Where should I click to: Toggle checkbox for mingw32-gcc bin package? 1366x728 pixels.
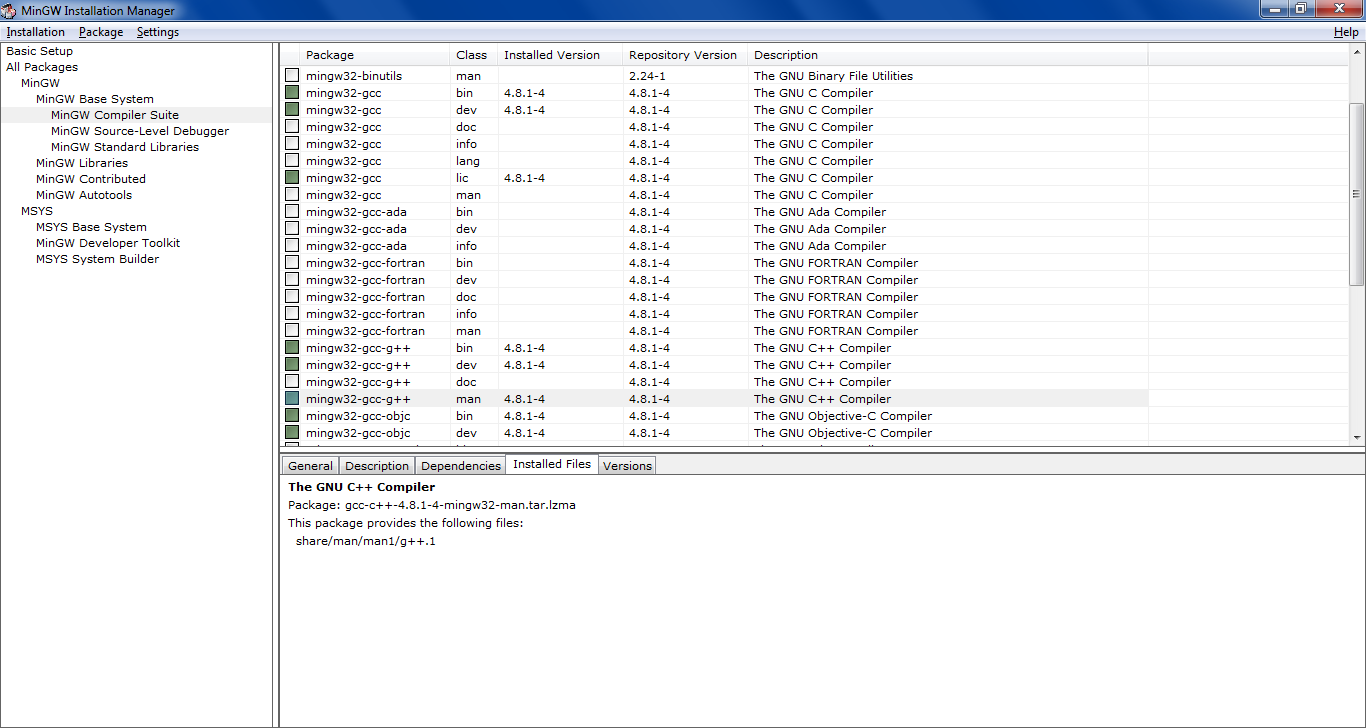[x=292, y=93]
